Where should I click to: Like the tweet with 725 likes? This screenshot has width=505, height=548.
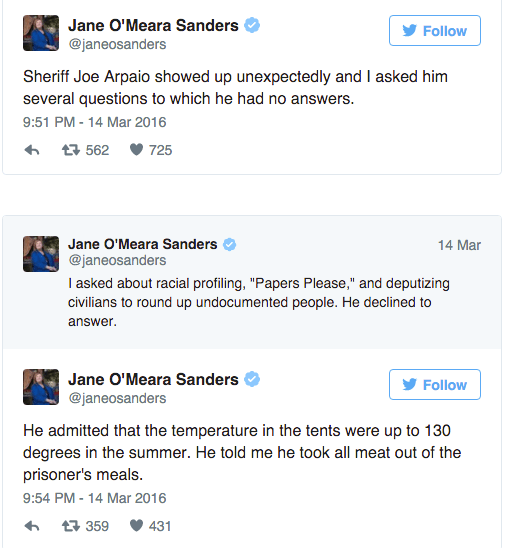(136, 150)
